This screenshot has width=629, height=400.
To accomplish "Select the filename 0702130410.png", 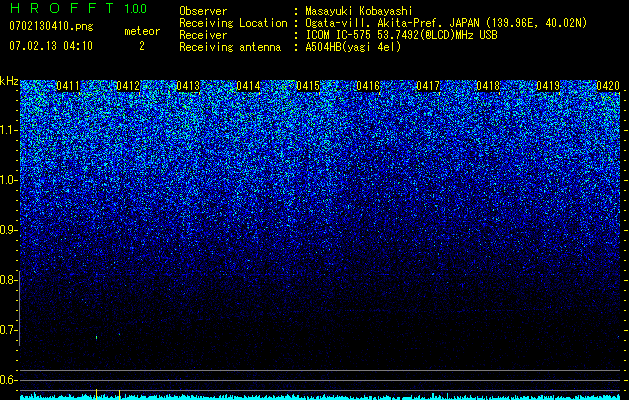I will click(51, 26).
